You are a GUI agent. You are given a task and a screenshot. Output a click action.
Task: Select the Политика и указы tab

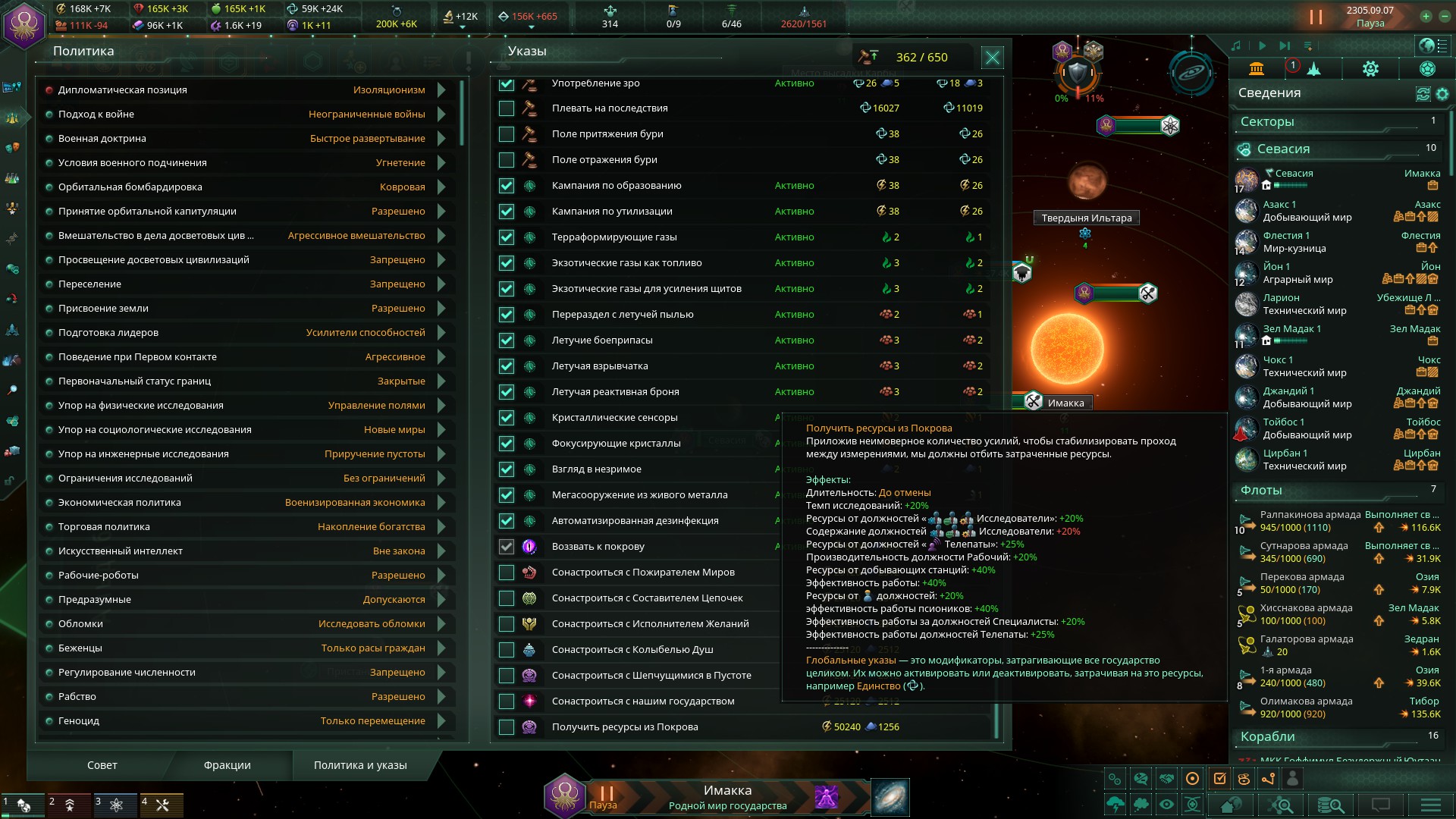(360, 765)
